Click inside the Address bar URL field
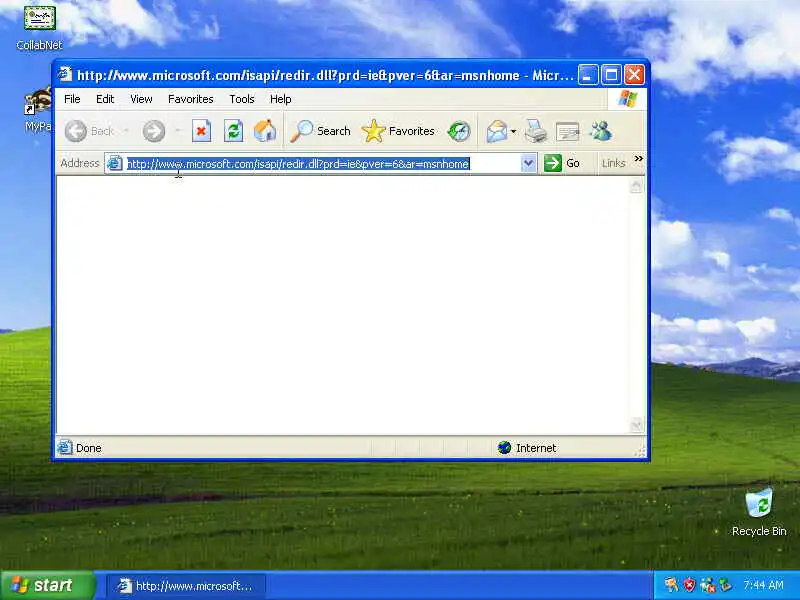Screen dimensions: 800x600 click(x=321, y=164)
